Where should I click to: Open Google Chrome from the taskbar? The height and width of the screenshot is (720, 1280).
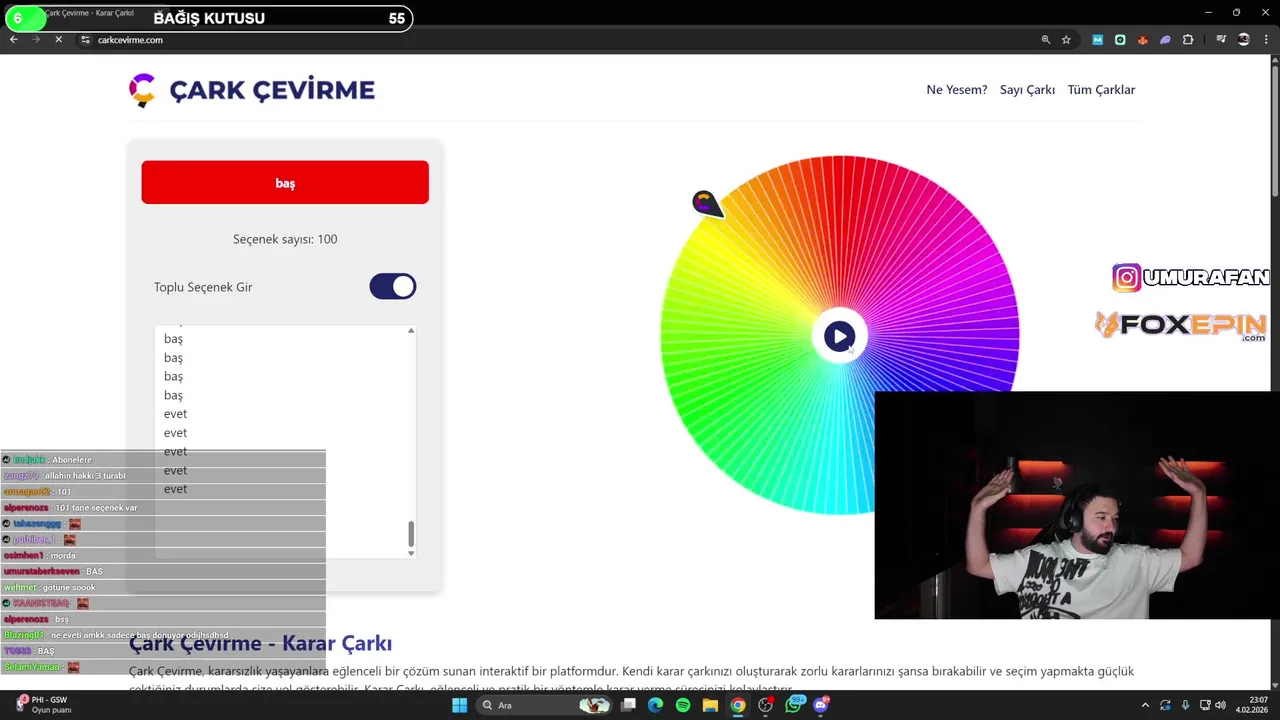[x=737, y=705]
